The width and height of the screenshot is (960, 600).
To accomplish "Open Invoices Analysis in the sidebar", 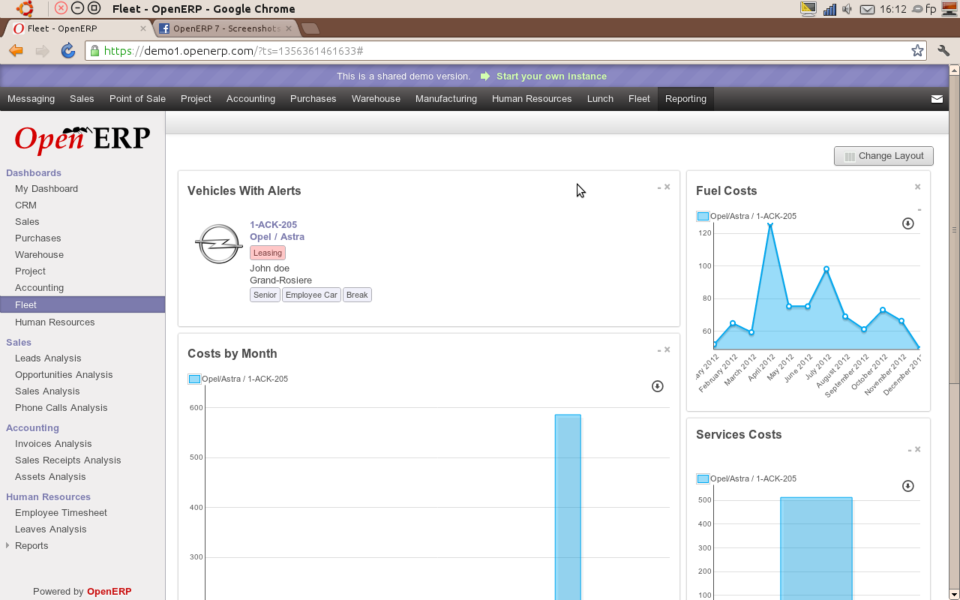I will click(x=53, y=444).
